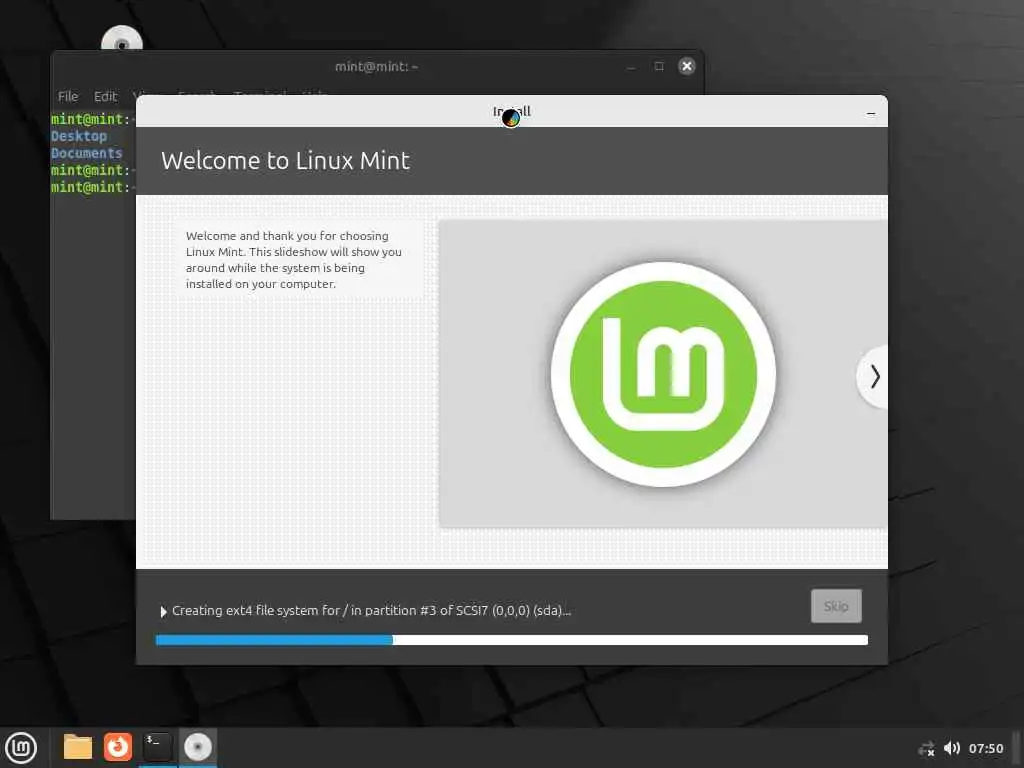Maximize the mint@mint terminal window
Screen dimensions: 1024x768
click(x=659, y=66)
